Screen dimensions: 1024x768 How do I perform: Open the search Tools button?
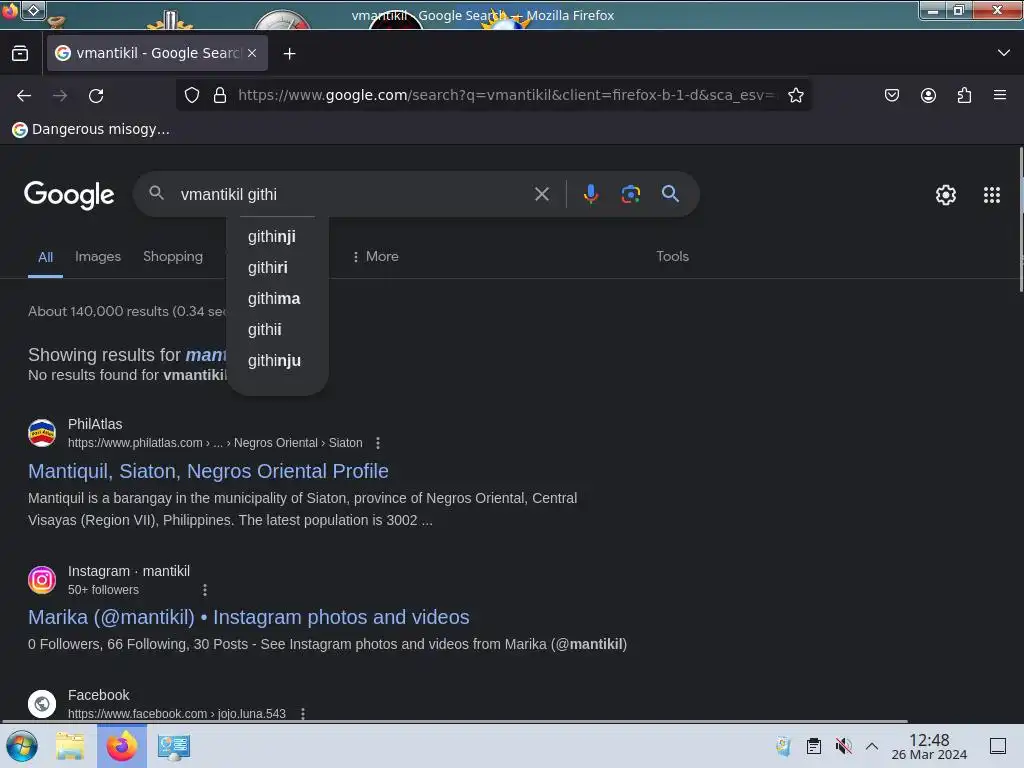(672, 257)
